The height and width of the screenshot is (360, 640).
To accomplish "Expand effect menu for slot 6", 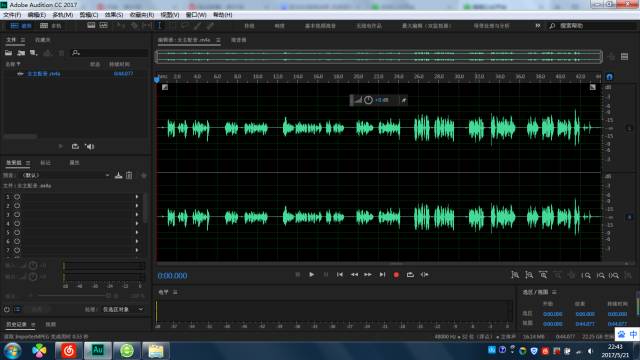I will [137, 242].
